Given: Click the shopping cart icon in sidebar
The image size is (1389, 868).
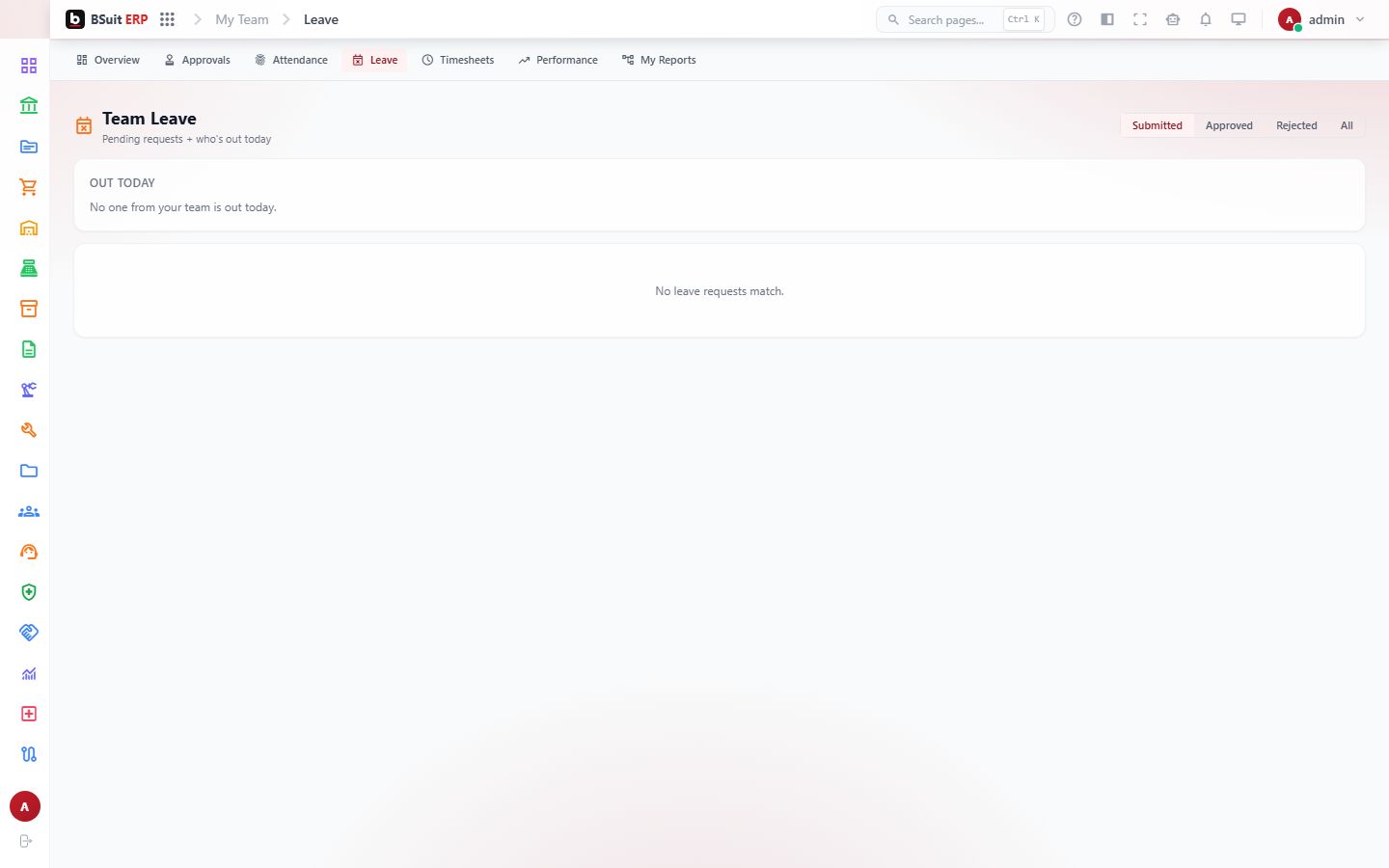Looking at the screenshot, I should (29, 187).
